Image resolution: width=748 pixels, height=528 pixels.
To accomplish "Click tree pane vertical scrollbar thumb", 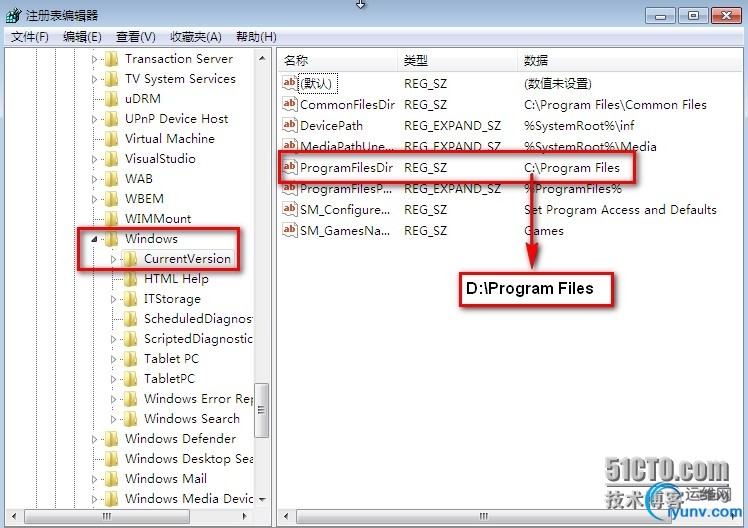I will coord(261,410).
